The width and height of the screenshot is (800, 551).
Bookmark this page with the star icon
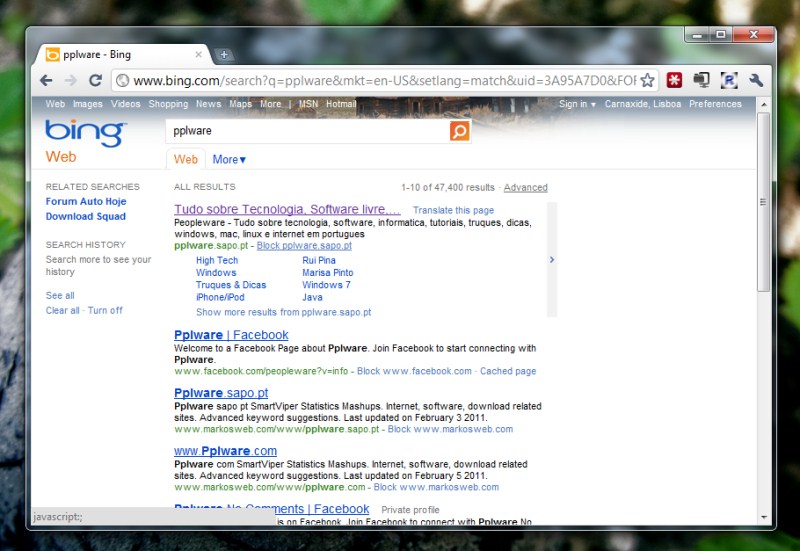click(x=647, y=80)
